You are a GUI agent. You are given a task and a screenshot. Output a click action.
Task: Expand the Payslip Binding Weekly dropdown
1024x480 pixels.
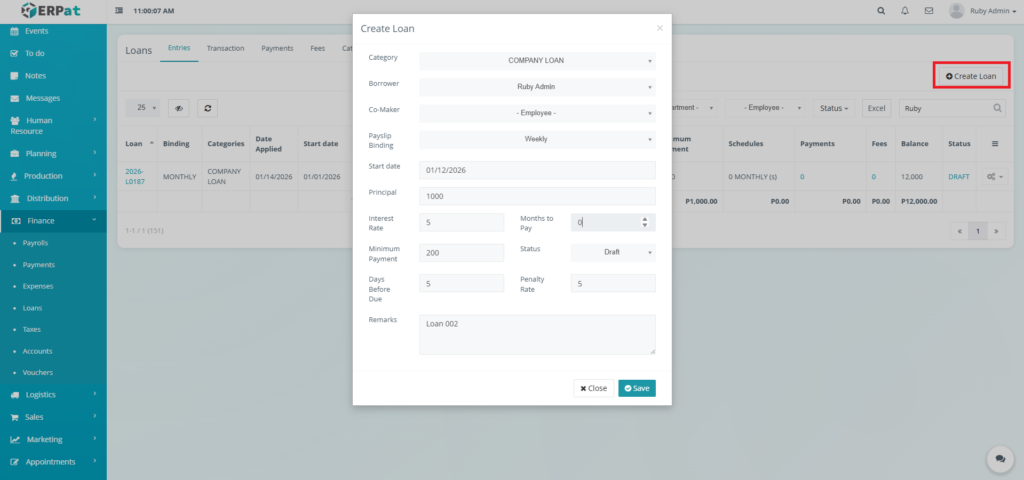coord(537,140)
